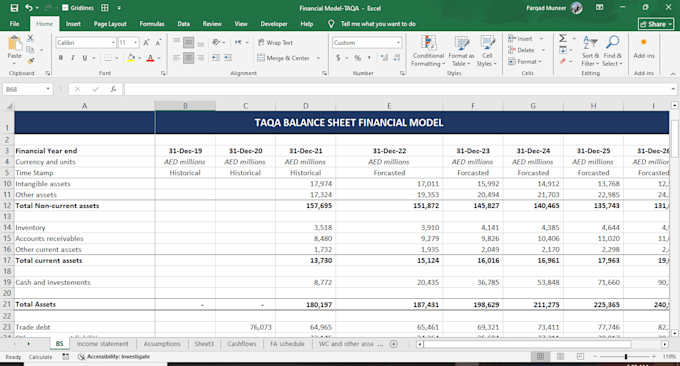Click the Add-ins icon
Image resolution: width=680 pixels, height=366 pixels.
coord(644,42)
